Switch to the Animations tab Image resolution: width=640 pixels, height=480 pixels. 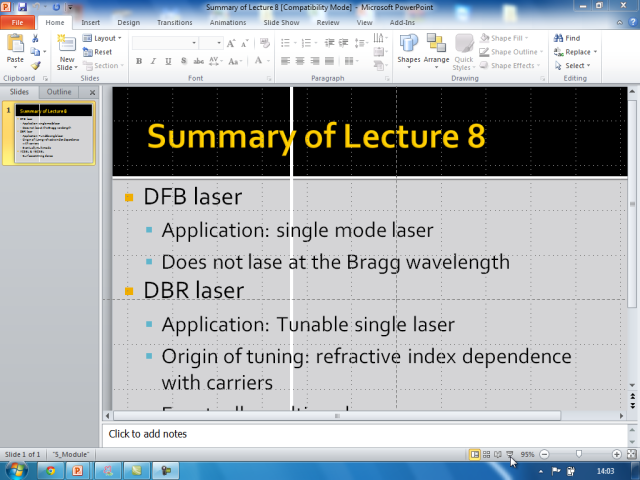pos(228,22)
